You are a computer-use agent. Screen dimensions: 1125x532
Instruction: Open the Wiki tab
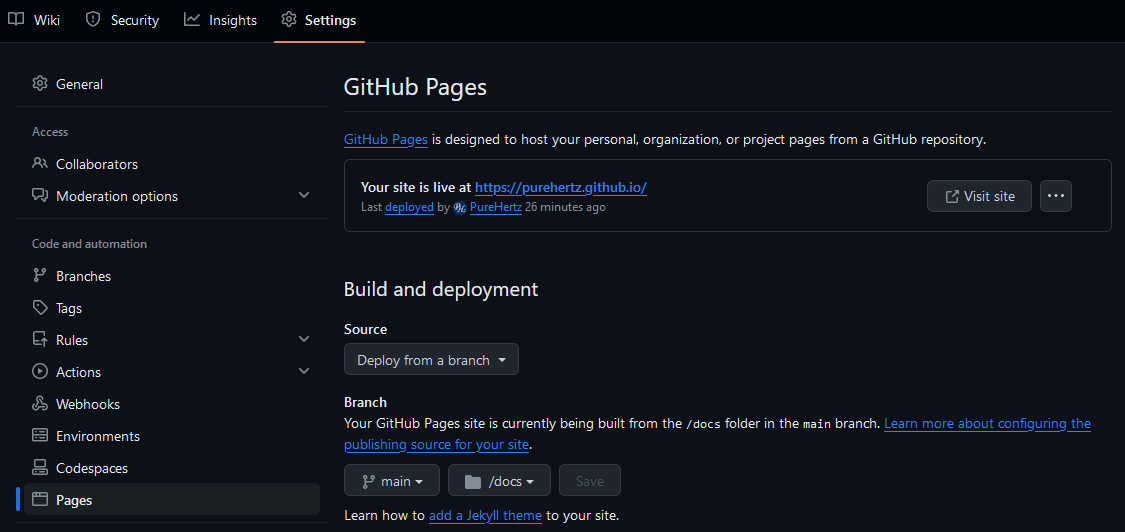click(33, 20)
